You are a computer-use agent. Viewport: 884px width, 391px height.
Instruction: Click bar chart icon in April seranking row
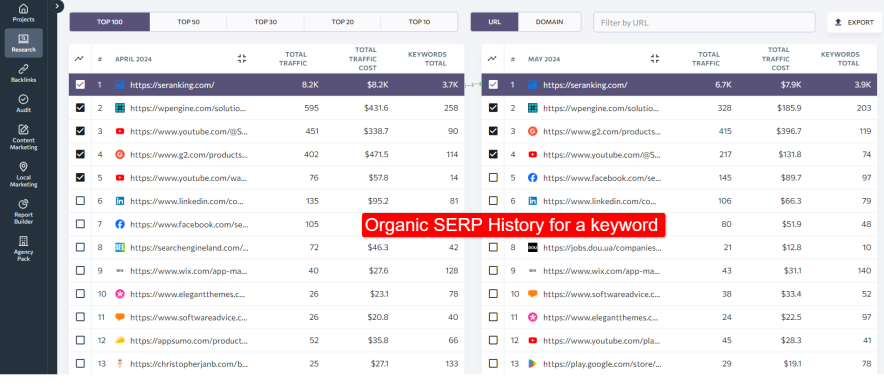(120, 85)
